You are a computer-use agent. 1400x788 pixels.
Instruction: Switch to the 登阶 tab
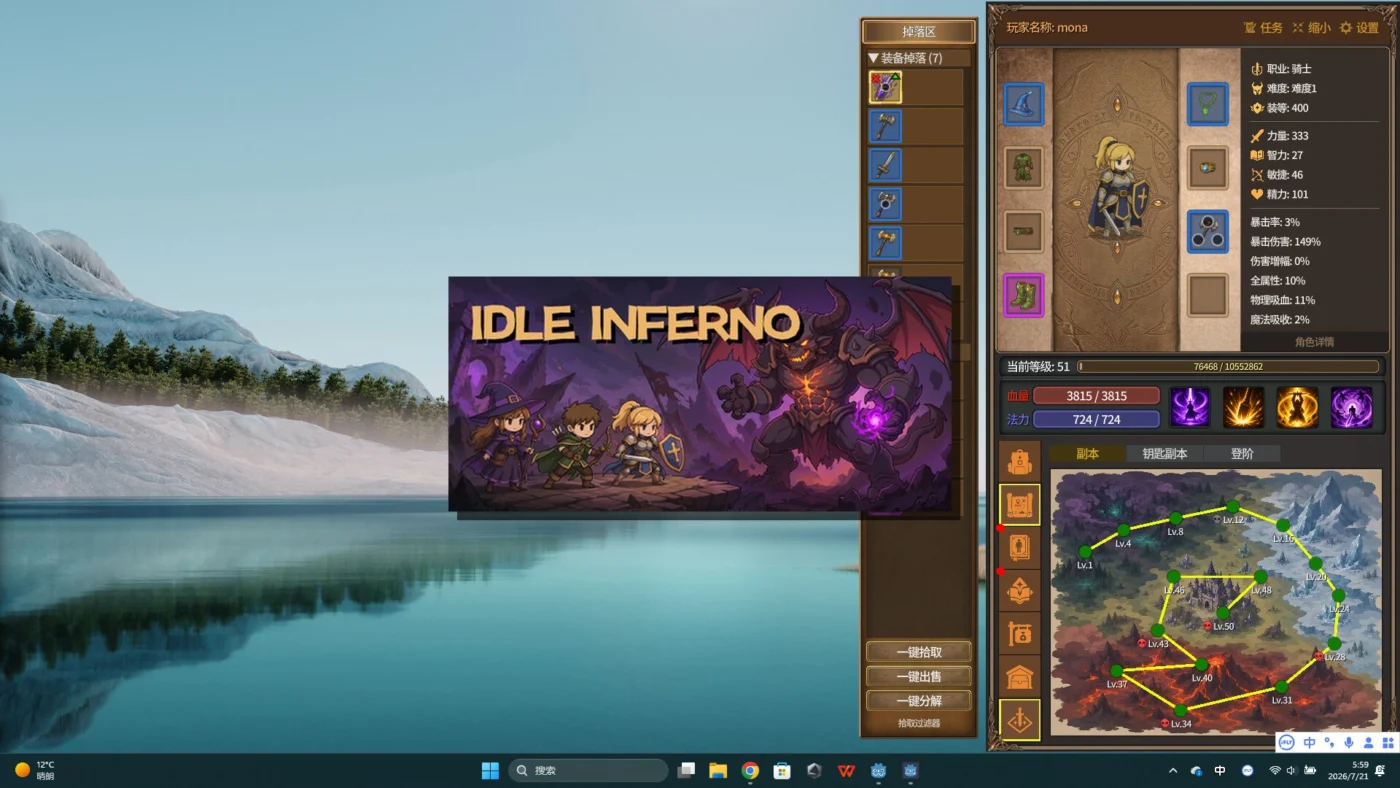tap(1242, 453)
